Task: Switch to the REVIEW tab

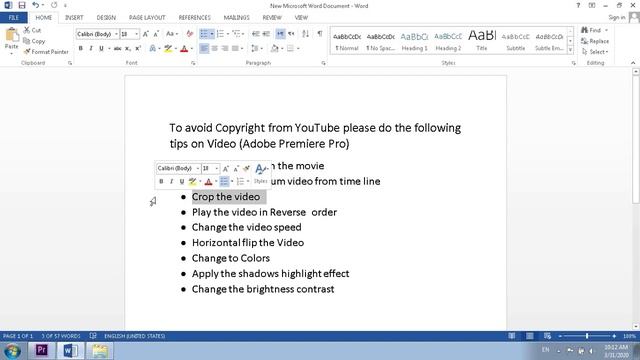Action: [272, 18]
